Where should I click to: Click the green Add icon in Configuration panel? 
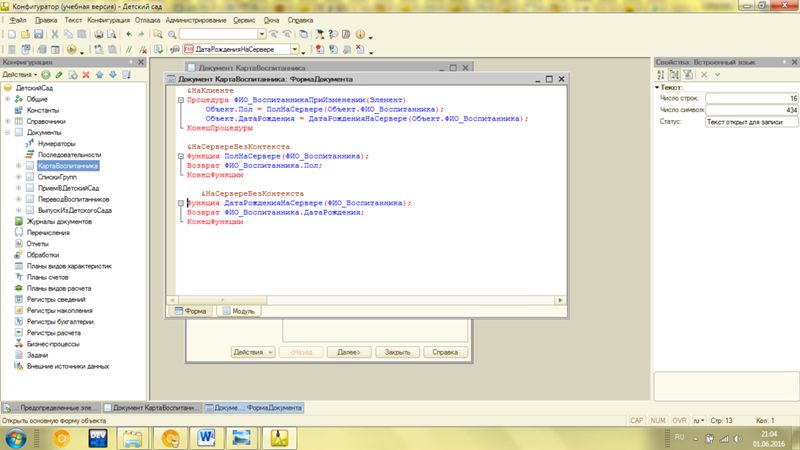(46, 75)
